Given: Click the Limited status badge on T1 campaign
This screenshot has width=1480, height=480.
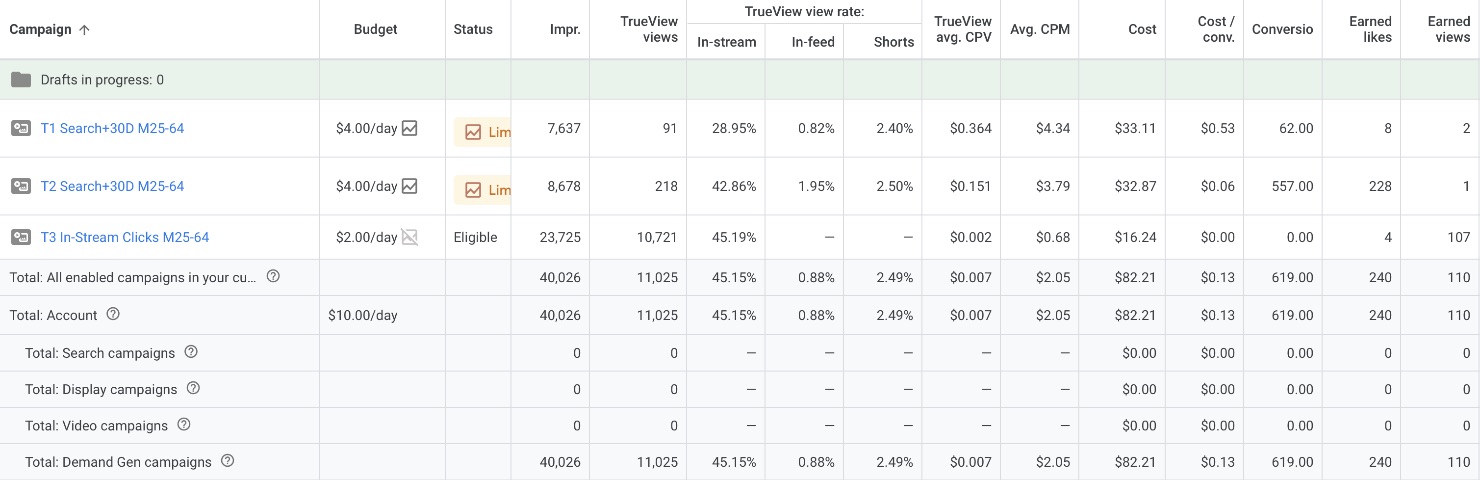Looking at the screenshot, I should tap(484, 132).
